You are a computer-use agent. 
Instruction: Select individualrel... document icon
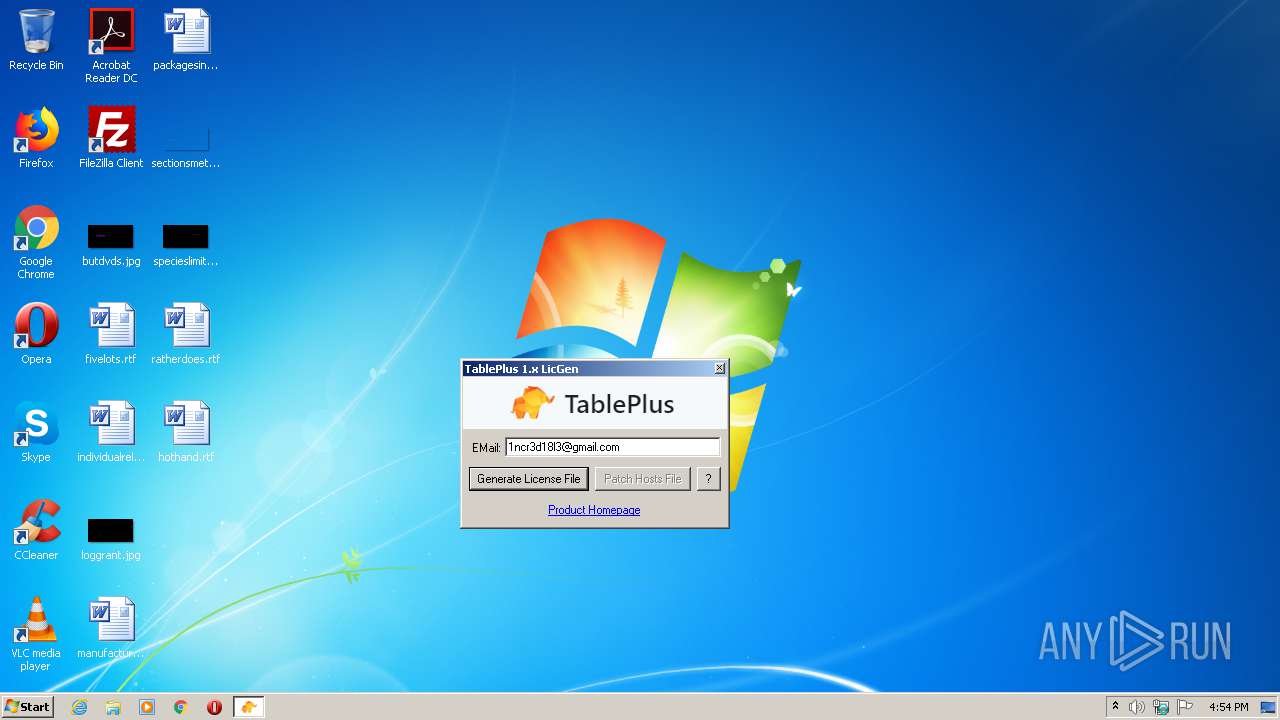(x=111, y=432)
